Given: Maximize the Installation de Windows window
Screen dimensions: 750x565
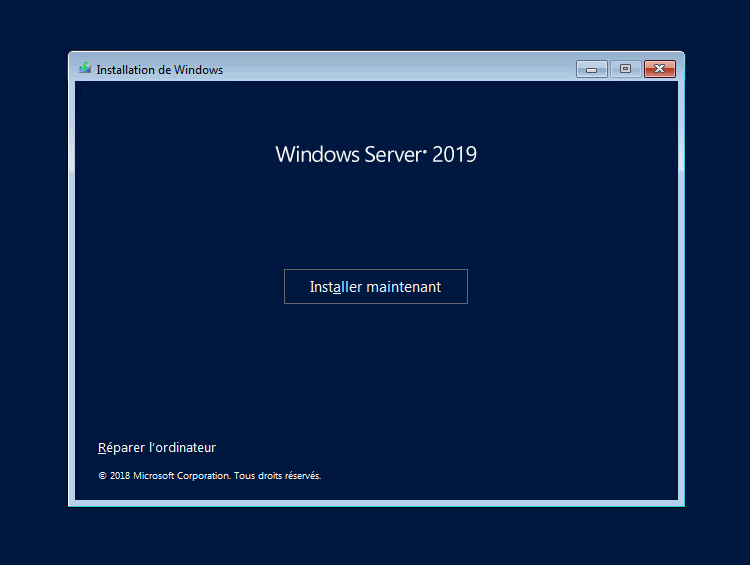Looking at the screenshot, I should [625, 69].
